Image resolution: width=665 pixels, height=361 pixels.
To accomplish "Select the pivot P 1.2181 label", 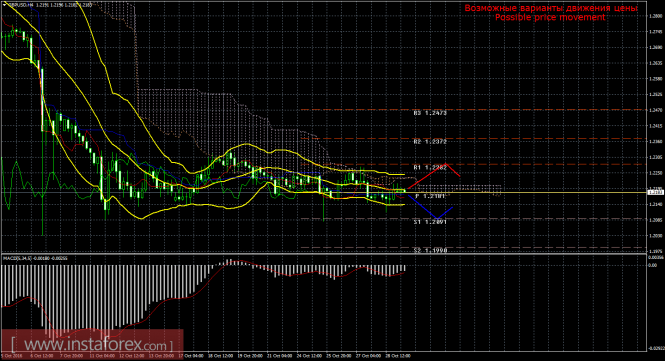I will (x=430, y=196).
